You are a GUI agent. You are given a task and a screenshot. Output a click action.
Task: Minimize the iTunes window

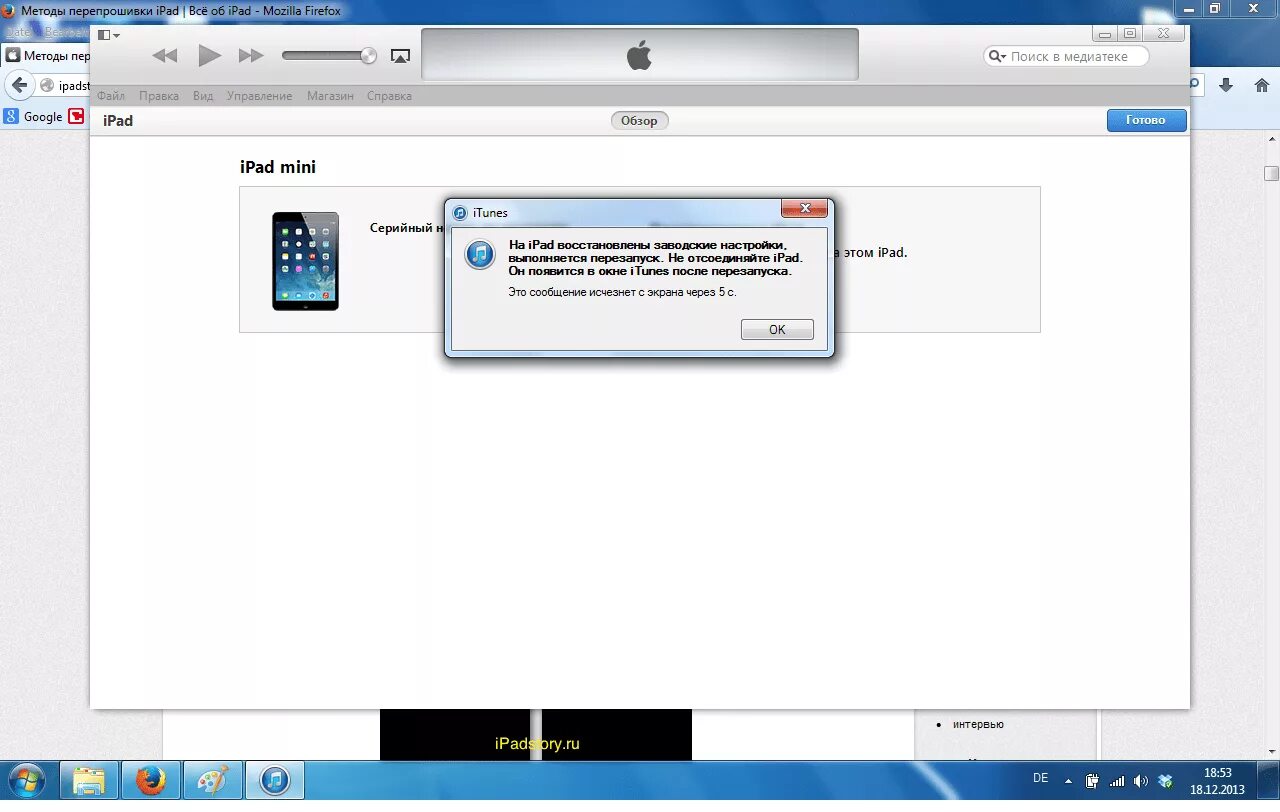tap(1103, 33)
